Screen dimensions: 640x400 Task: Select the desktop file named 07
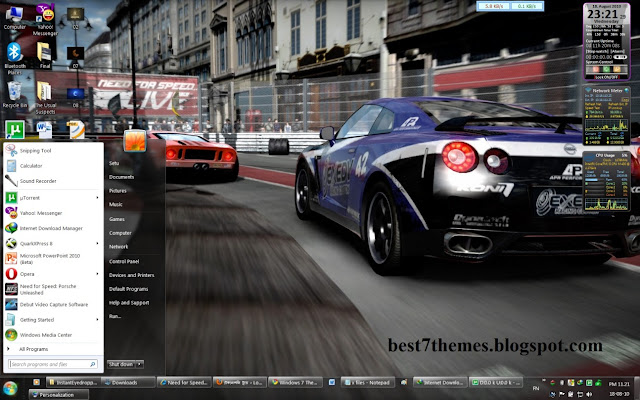click(76, 57)
